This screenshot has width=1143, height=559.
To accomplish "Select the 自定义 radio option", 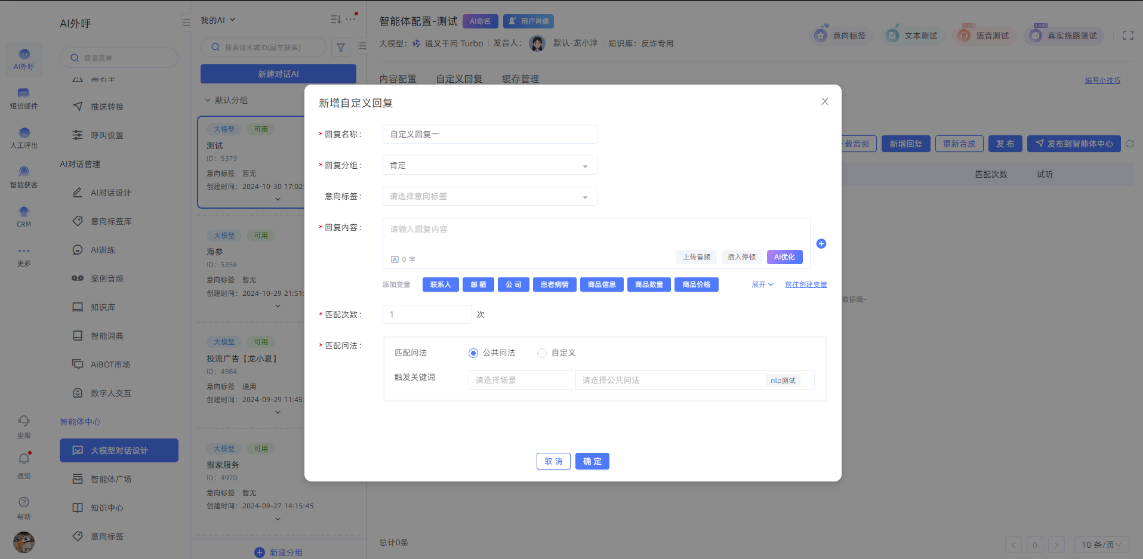I will click(x=542, y=353).
